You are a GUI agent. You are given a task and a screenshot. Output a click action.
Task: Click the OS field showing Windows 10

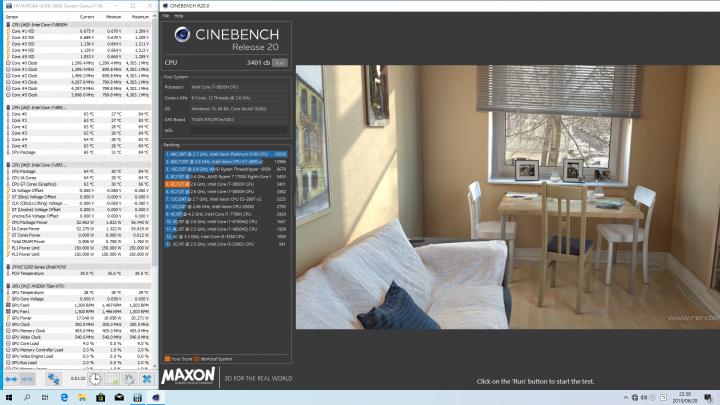pos(239,109)
